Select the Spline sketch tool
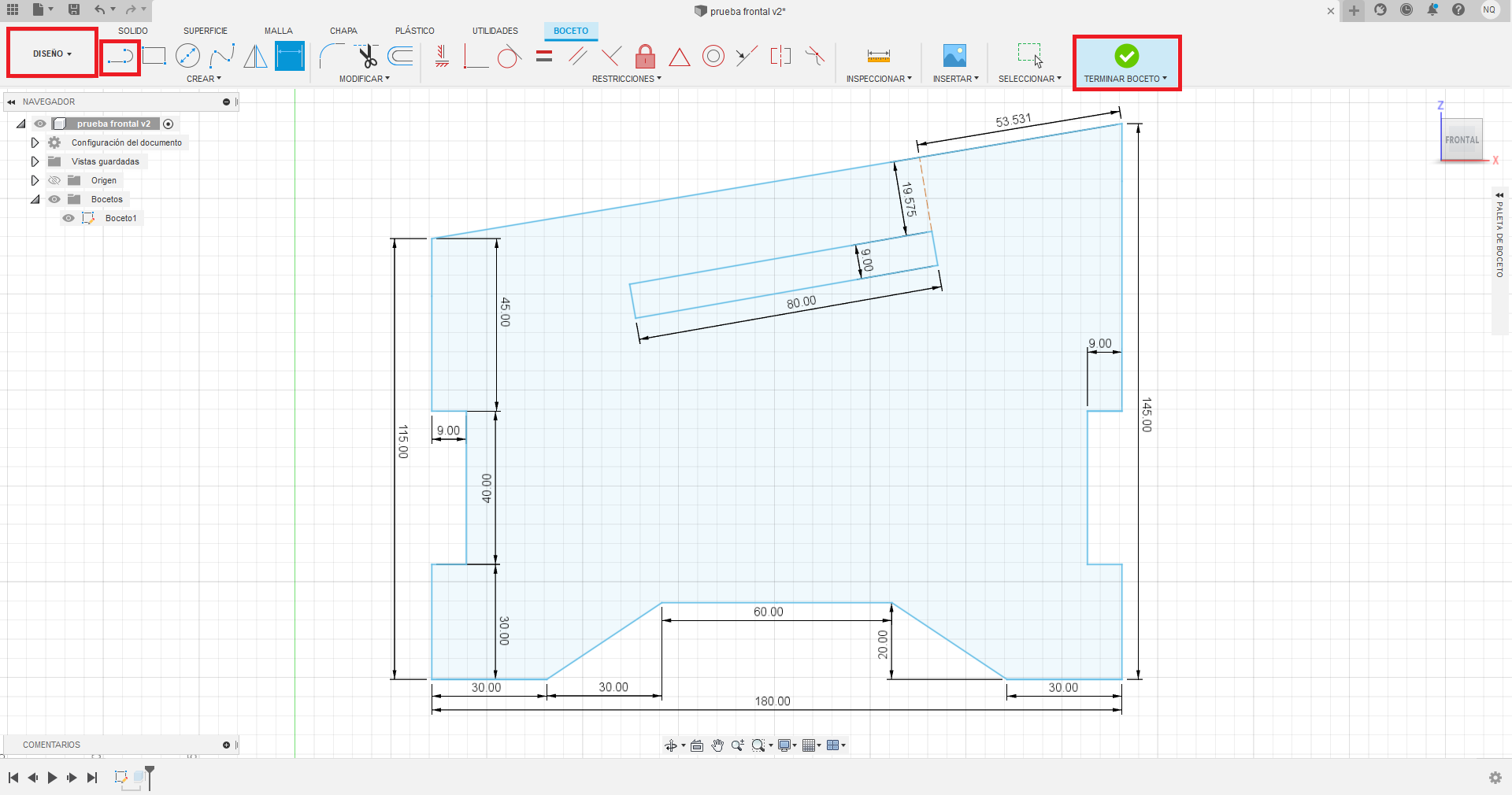Screen dimensions: 1512x795 point(222,56)
